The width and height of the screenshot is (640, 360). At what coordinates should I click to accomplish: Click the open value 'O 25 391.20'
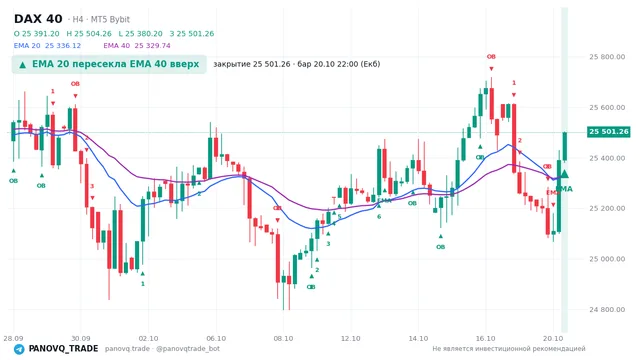pyautogui.click(x=36, y=33)
